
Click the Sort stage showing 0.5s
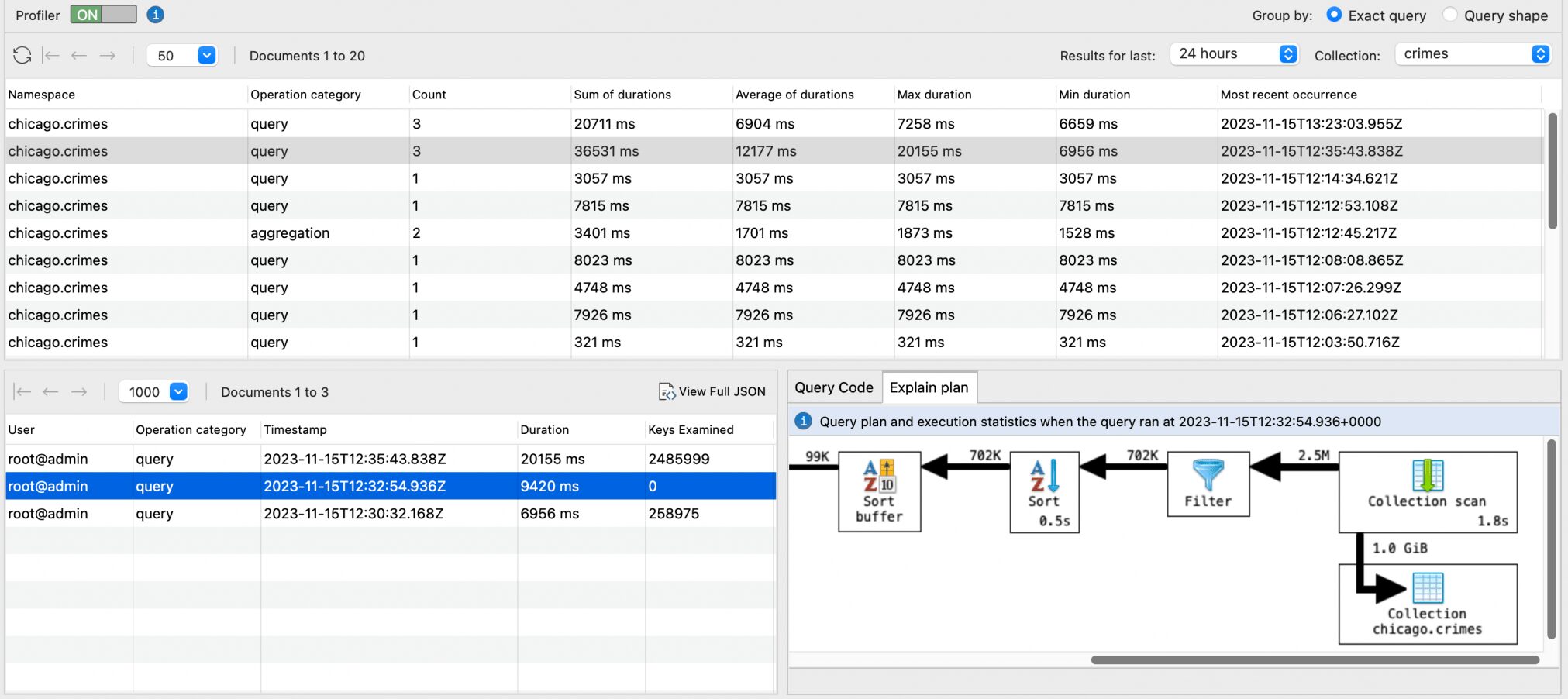(x=1044, y=492)
